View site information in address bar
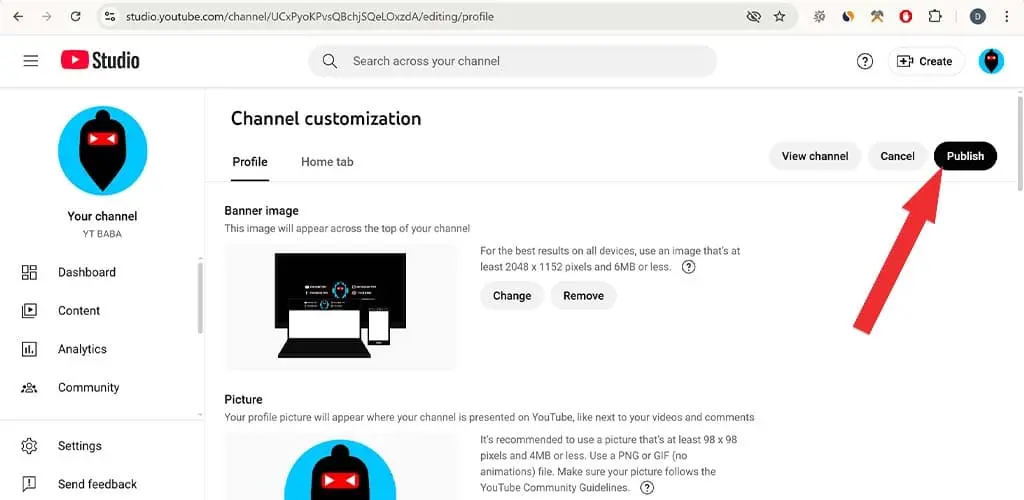 [x=110, y=17]
